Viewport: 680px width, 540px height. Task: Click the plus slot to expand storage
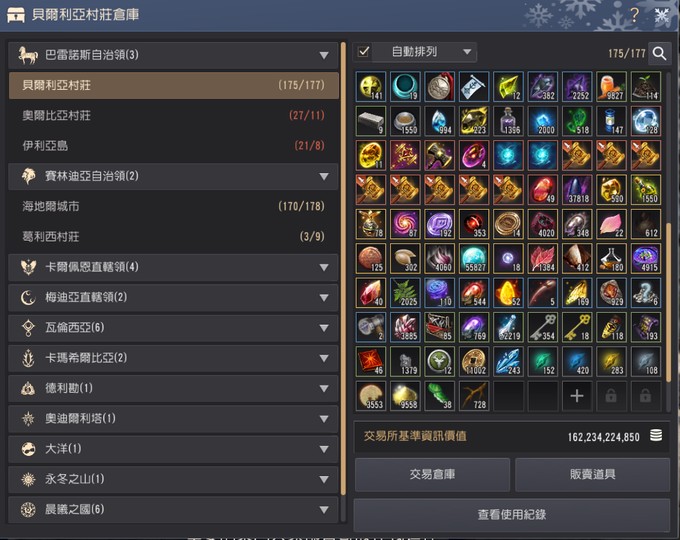pyautogui.click(x=577, y=396)
